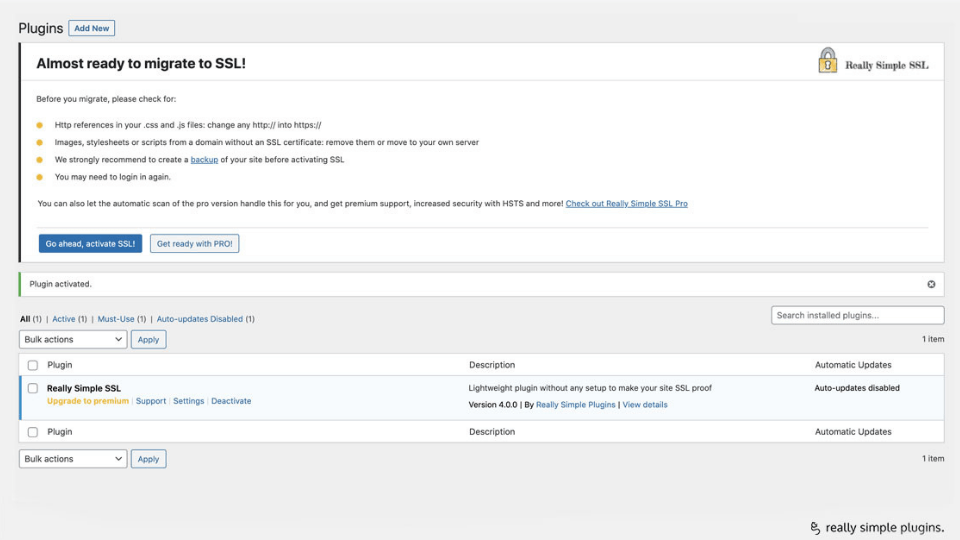Image resolution: width=960 pixels, height=540 pixels.
Task: Dismiss the 'Plugin activated' notice icon
Action: click(931, 284)
